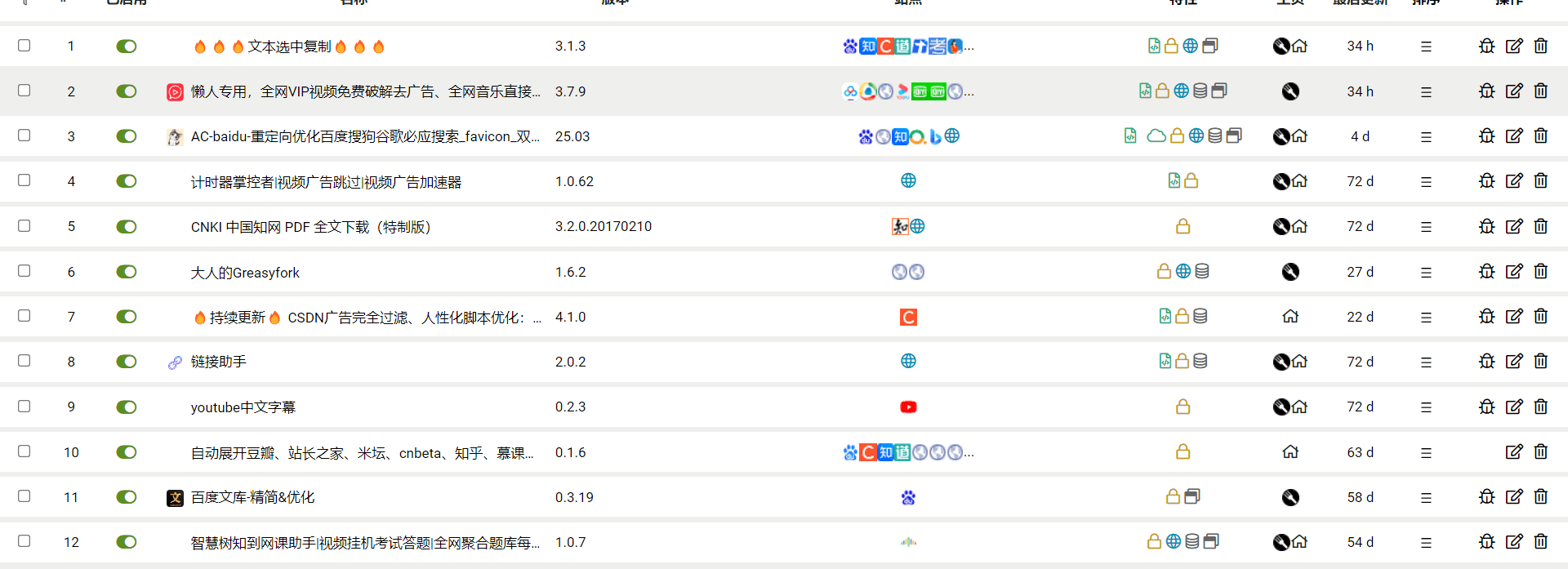Tick the checkbox for 链接助手 row

24,361
